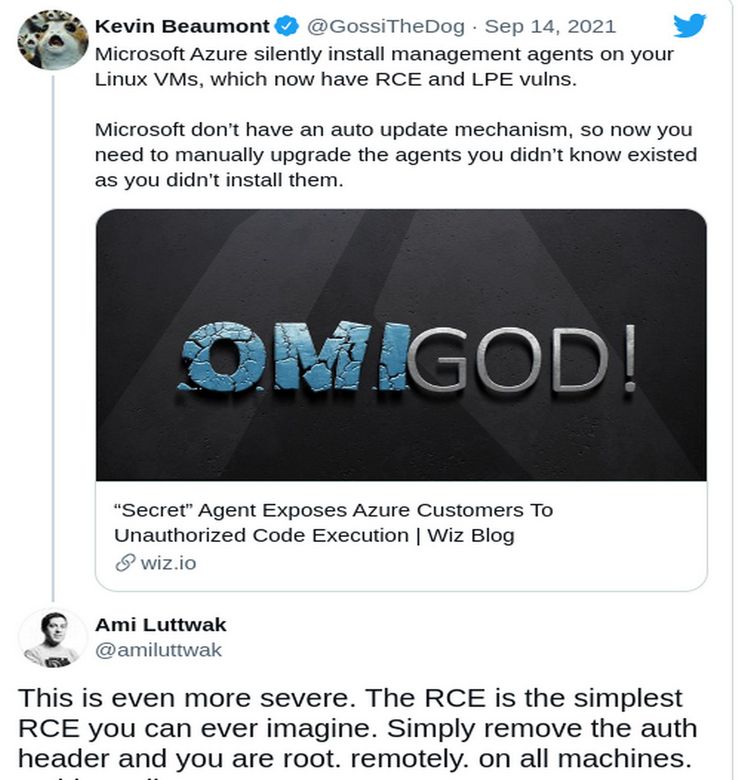Open the @GossiTheDog handle link
Screen dimensions: 741x780
pyautogui.click(x=385, y=26)
